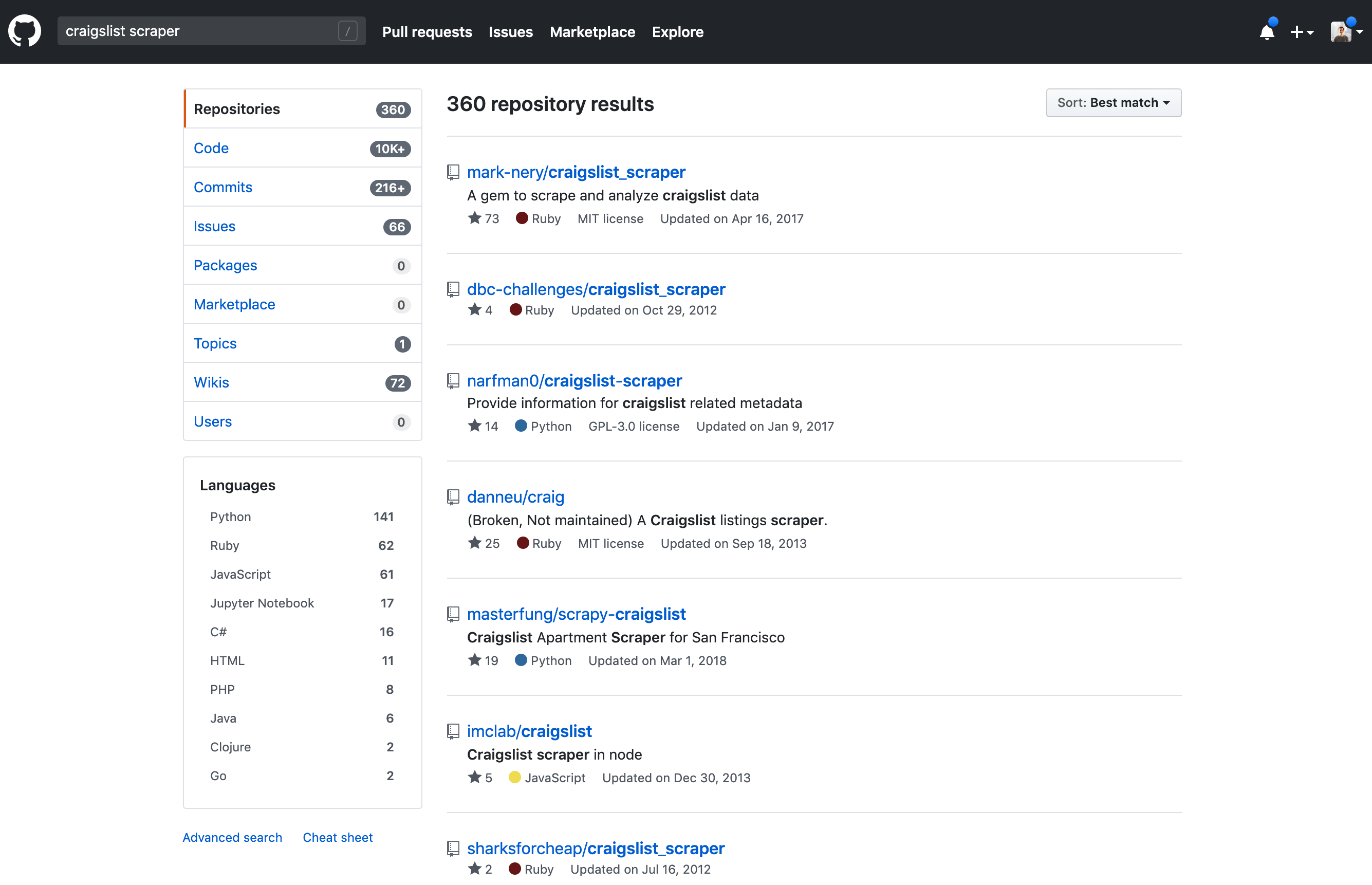
Task: Focus the craigslist scraper search field
Action: pos(211,31)
